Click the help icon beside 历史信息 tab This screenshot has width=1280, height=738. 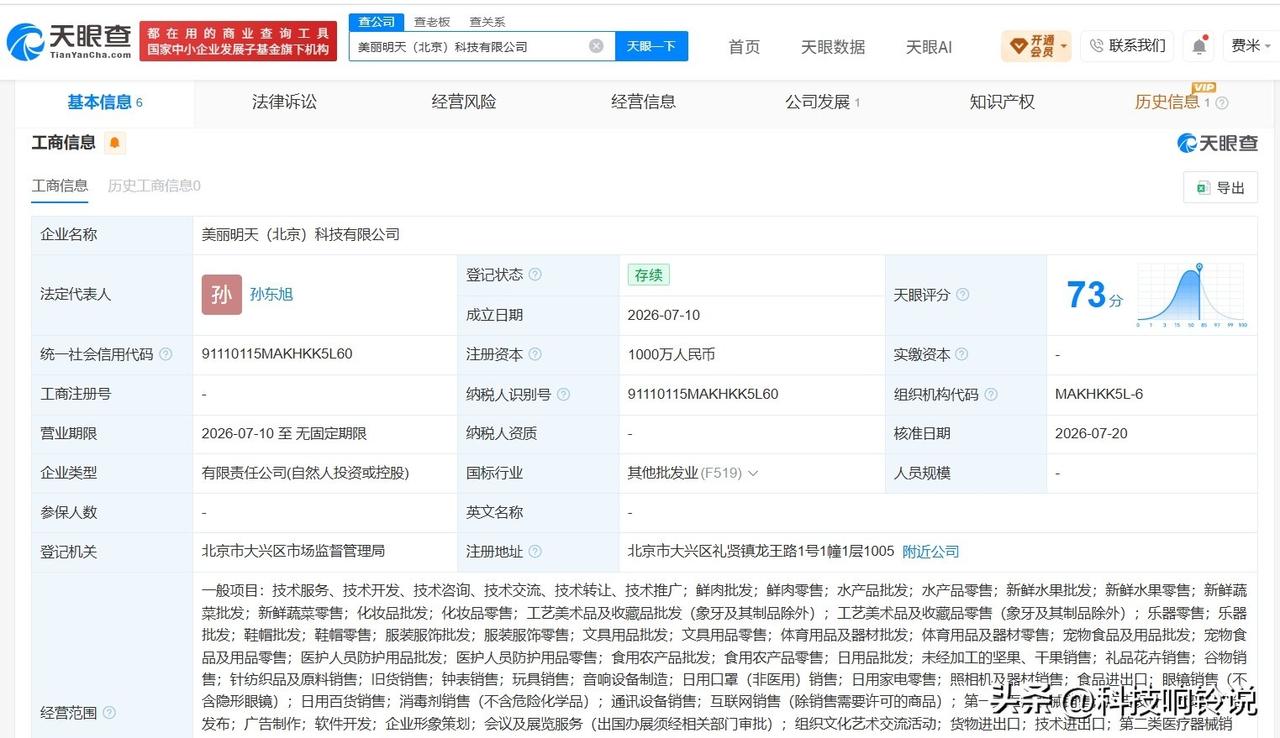click(x=1221, y=103)
